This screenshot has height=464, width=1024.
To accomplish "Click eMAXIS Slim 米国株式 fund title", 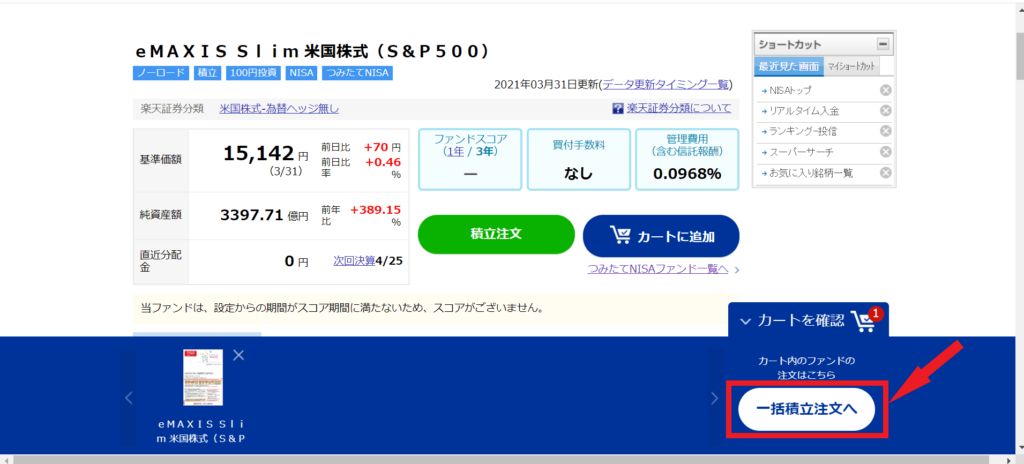I will 312,51.
